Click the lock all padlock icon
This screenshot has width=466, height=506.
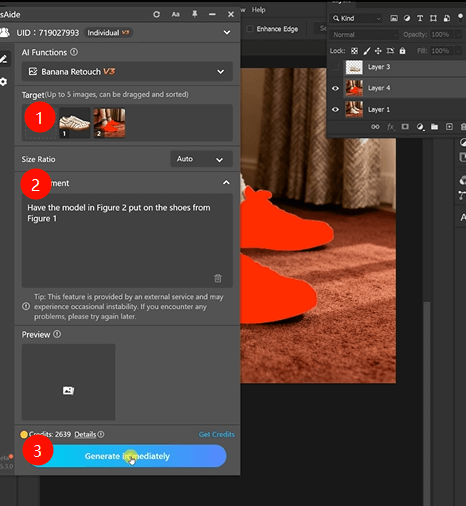(402, 51)
